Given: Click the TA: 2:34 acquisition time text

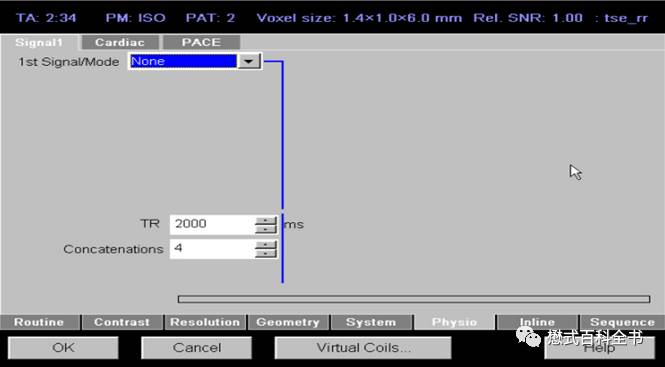Looking at the screenshot, I should pyautogui.click(x=46, y=18).
